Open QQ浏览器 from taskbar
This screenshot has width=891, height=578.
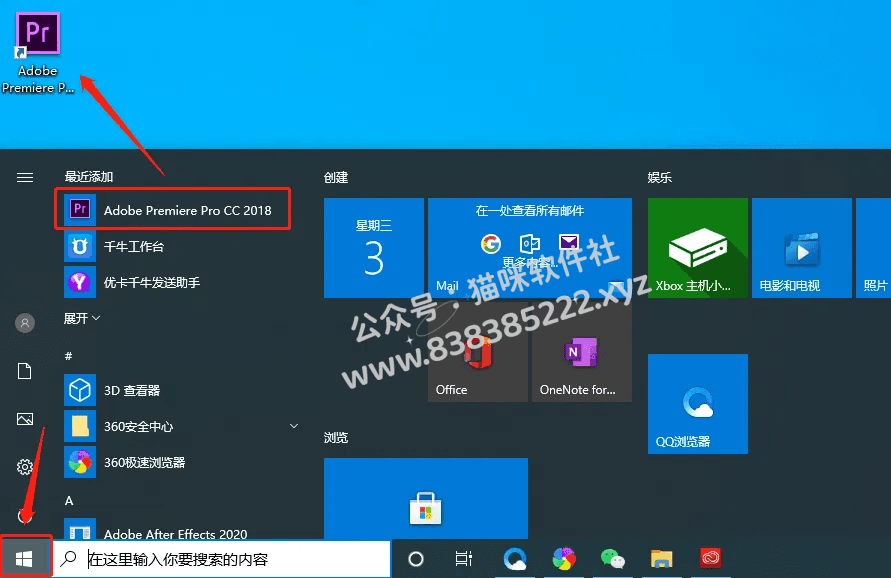pos(515,559)
